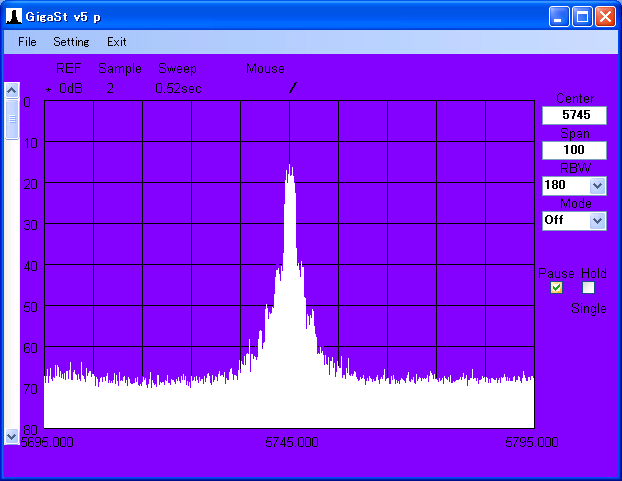622x481 pixels.
Task: Click the Center frequency field 5745
Action: pyautogui.click(x=574, y=115)
